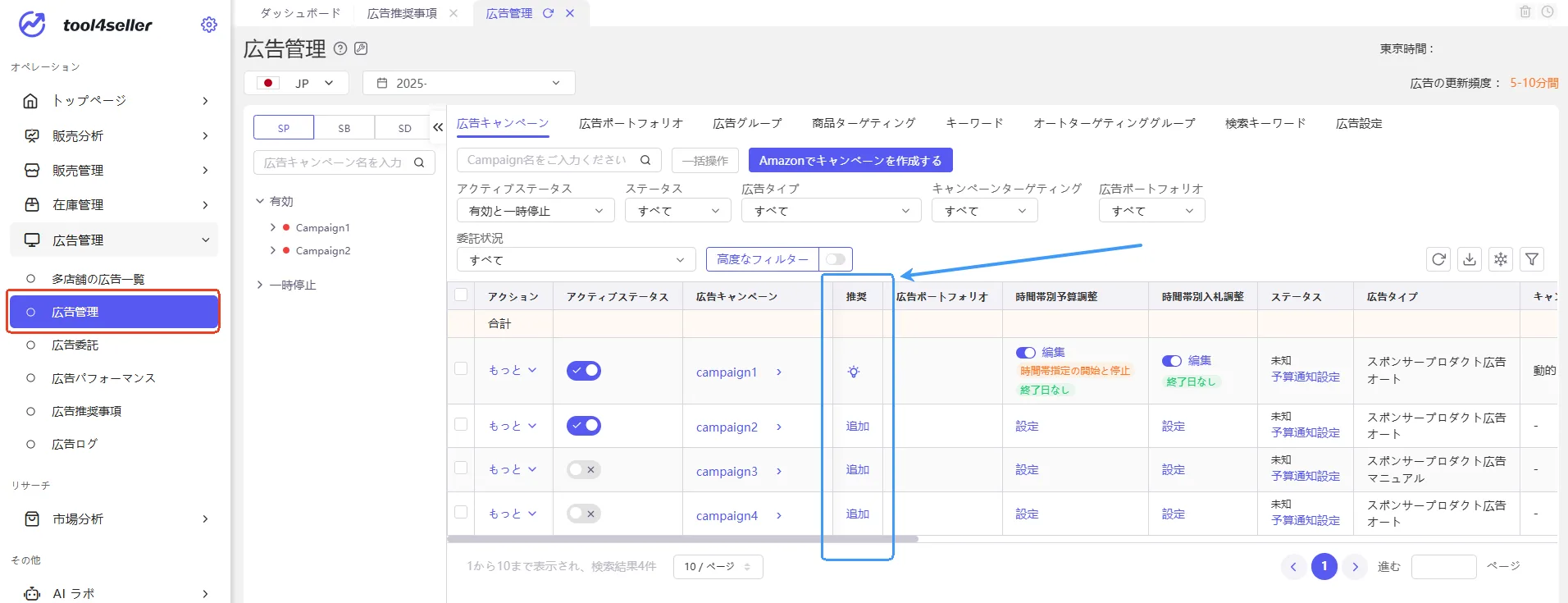Open the 委託状況 dropdown
This screenshot has width=1568, height=603.
[x=577, y=260]
